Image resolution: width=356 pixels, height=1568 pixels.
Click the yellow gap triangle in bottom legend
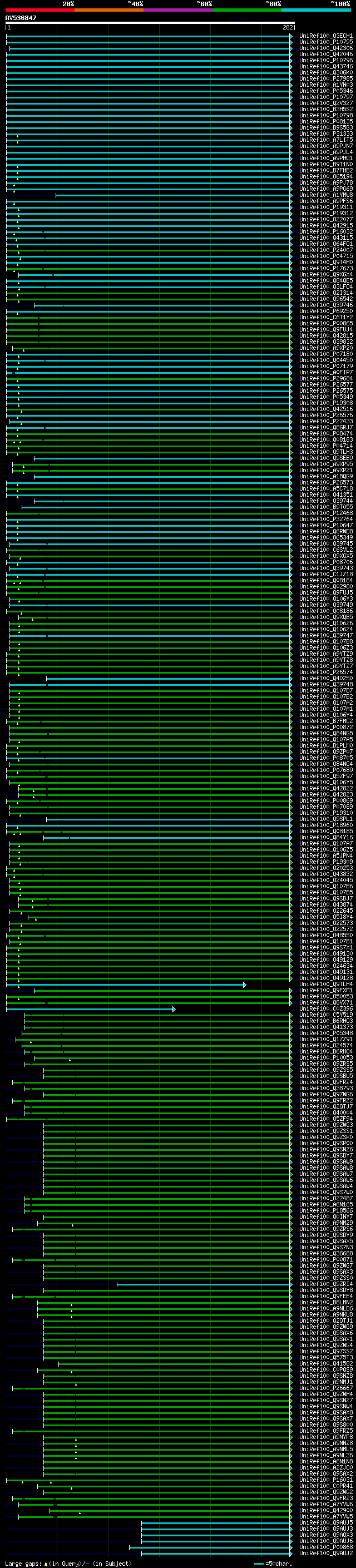click(46, 1564)
